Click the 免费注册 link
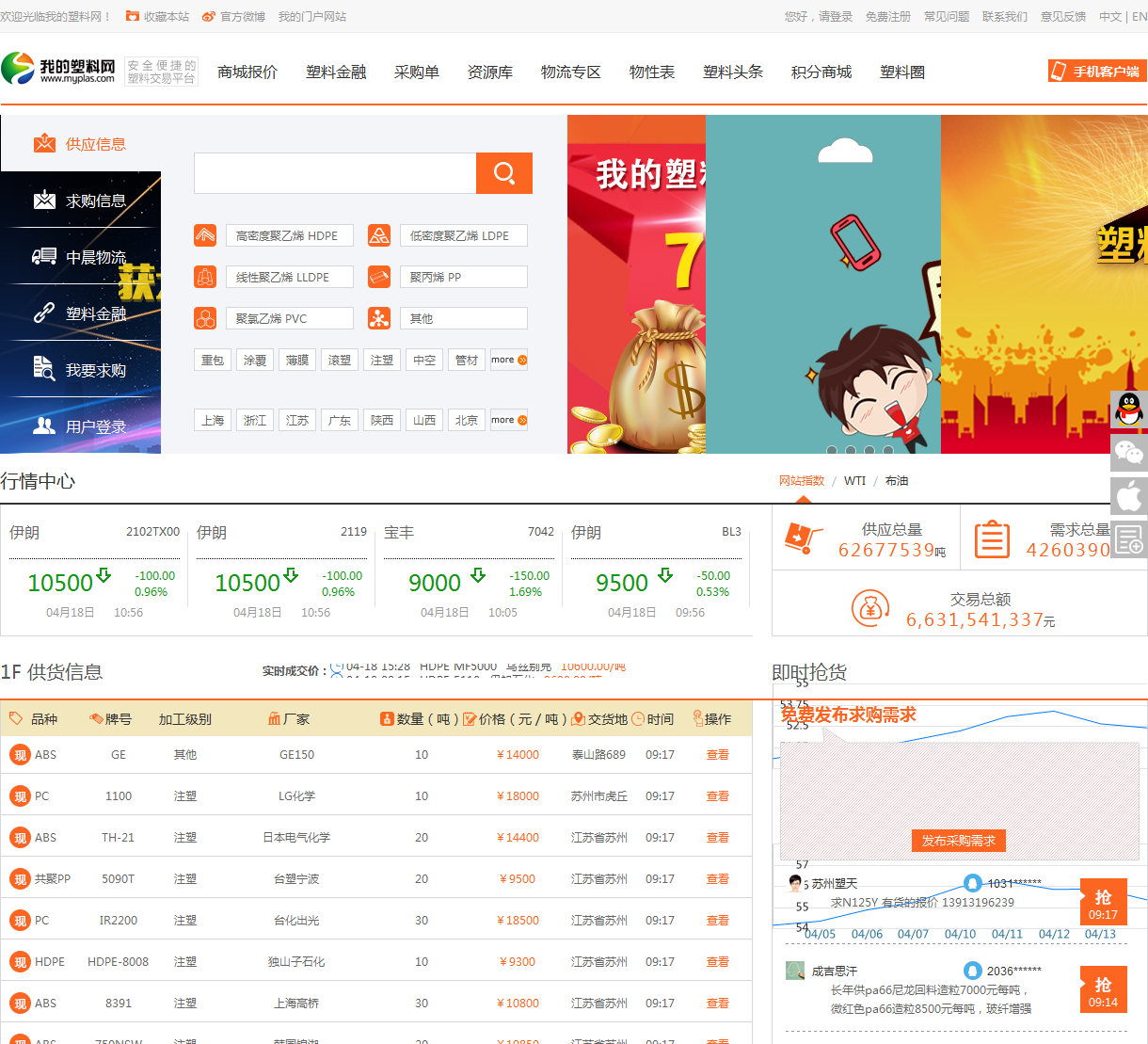Screen dimensions: 1148x1044 point(888,17)
